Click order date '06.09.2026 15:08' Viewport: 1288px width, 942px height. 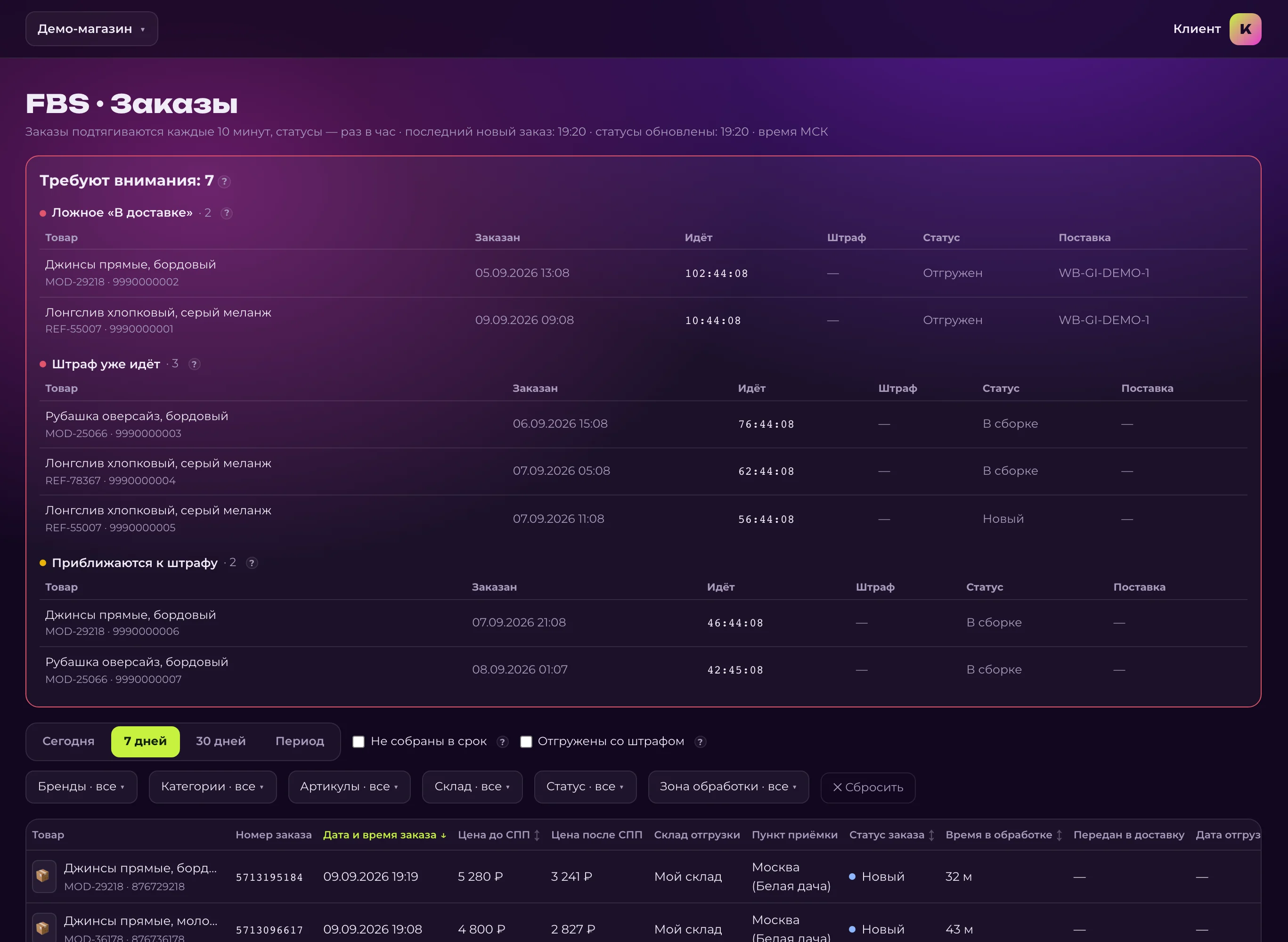(x=560, y=424)
